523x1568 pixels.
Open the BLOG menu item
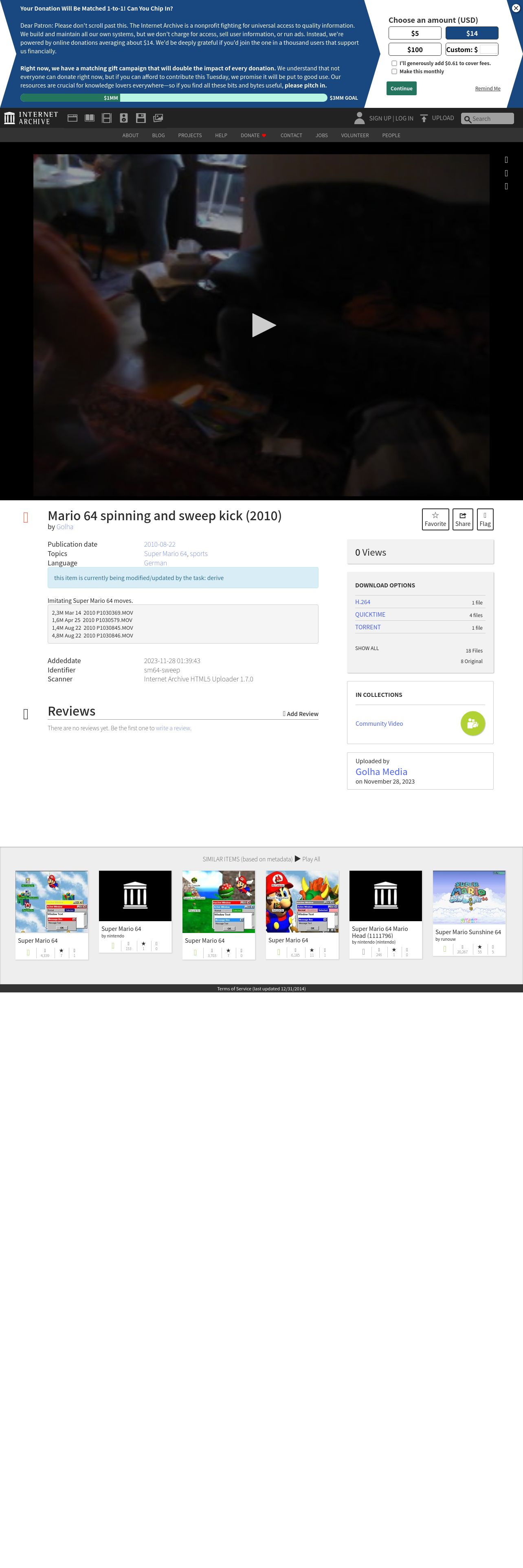point(158,135)
